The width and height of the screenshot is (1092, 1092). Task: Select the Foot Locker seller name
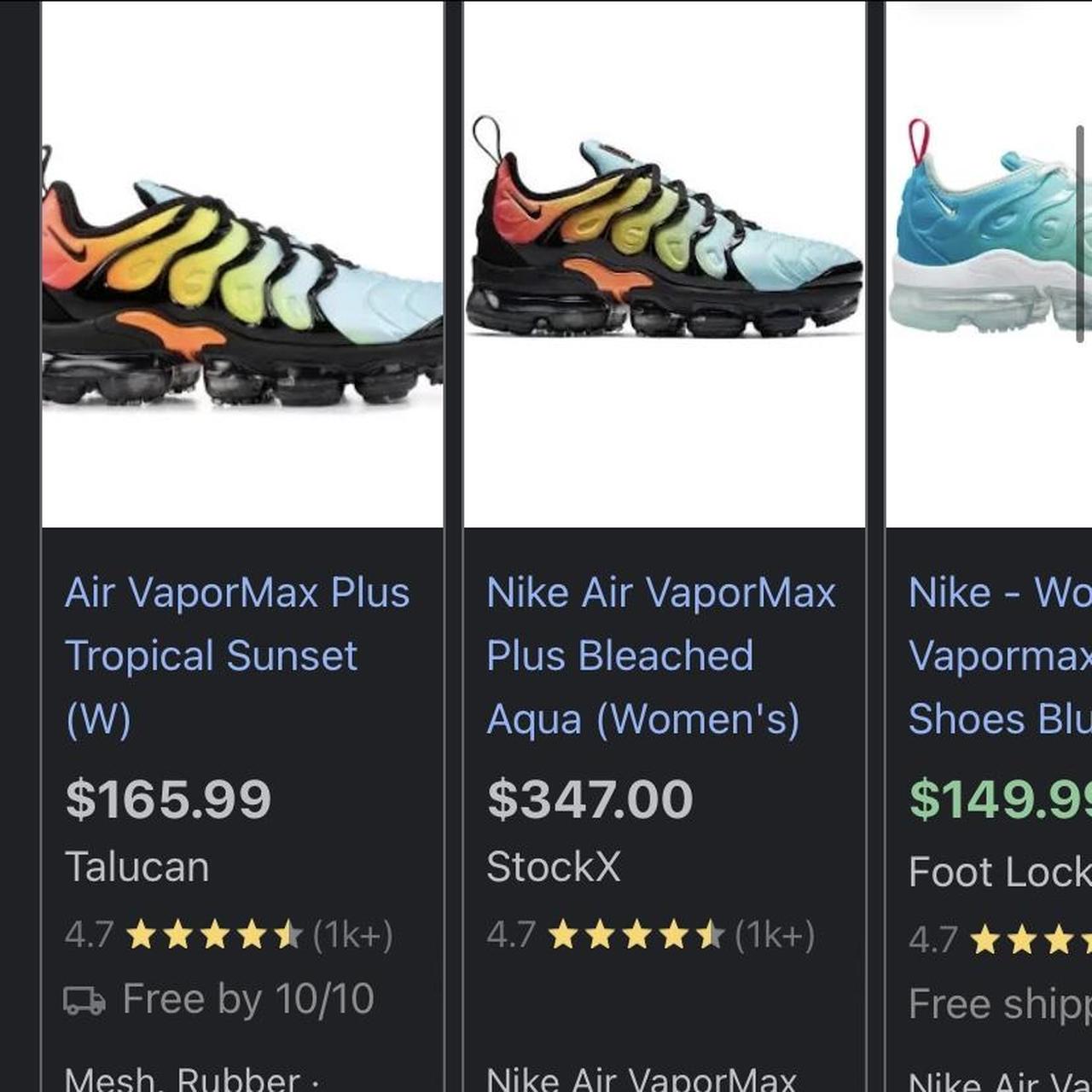click(1000, 872)
